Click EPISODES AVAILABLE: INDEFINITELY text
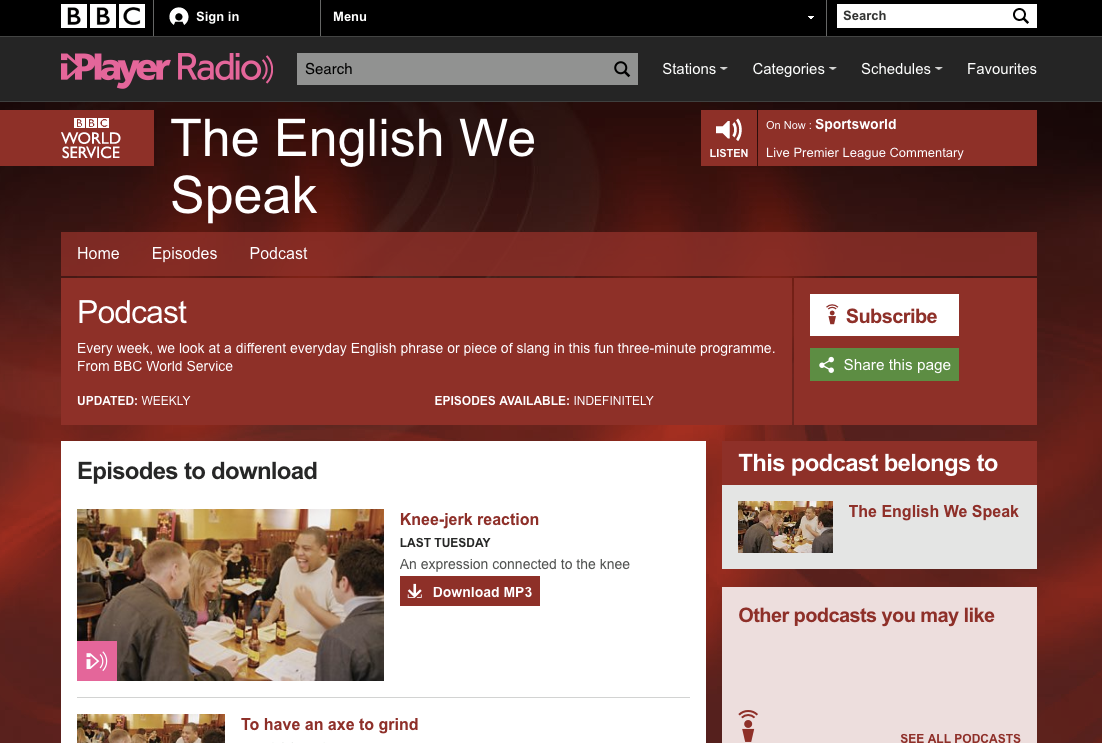This screenshot has width=1102, height=743. click(544, 401)
